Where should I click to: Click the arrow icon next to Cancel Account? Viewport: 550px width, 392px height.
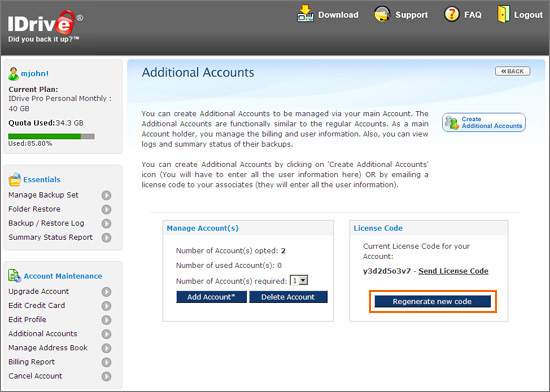[x=106, y=376]
